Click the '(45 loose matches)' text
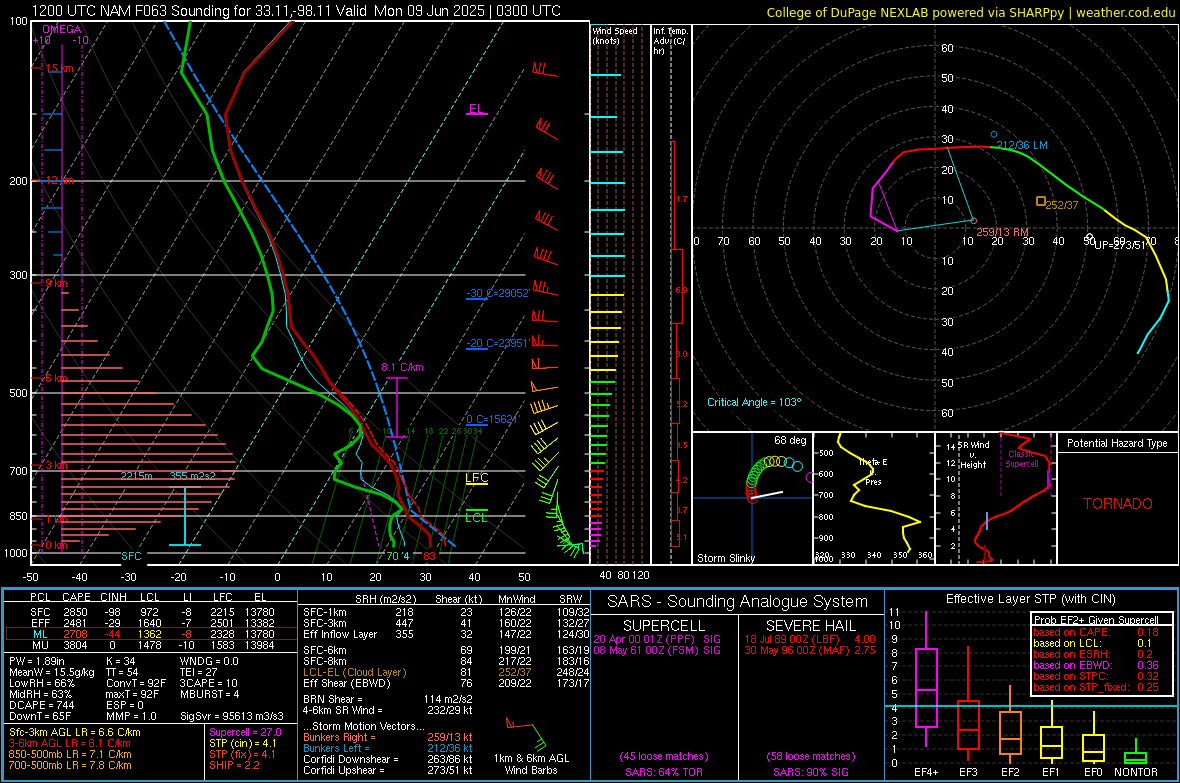 coord(664,756)
